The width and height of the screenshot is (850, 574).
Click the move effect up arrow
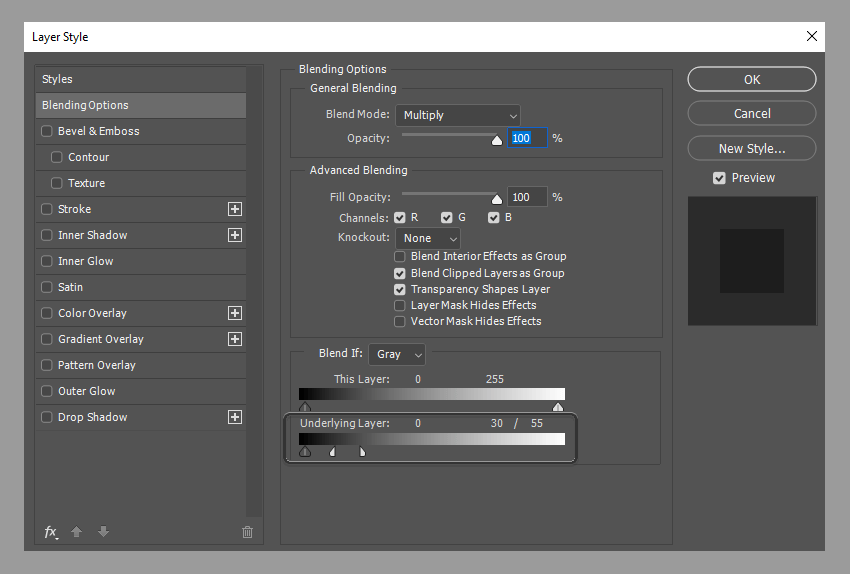click(x=76, y=532)
